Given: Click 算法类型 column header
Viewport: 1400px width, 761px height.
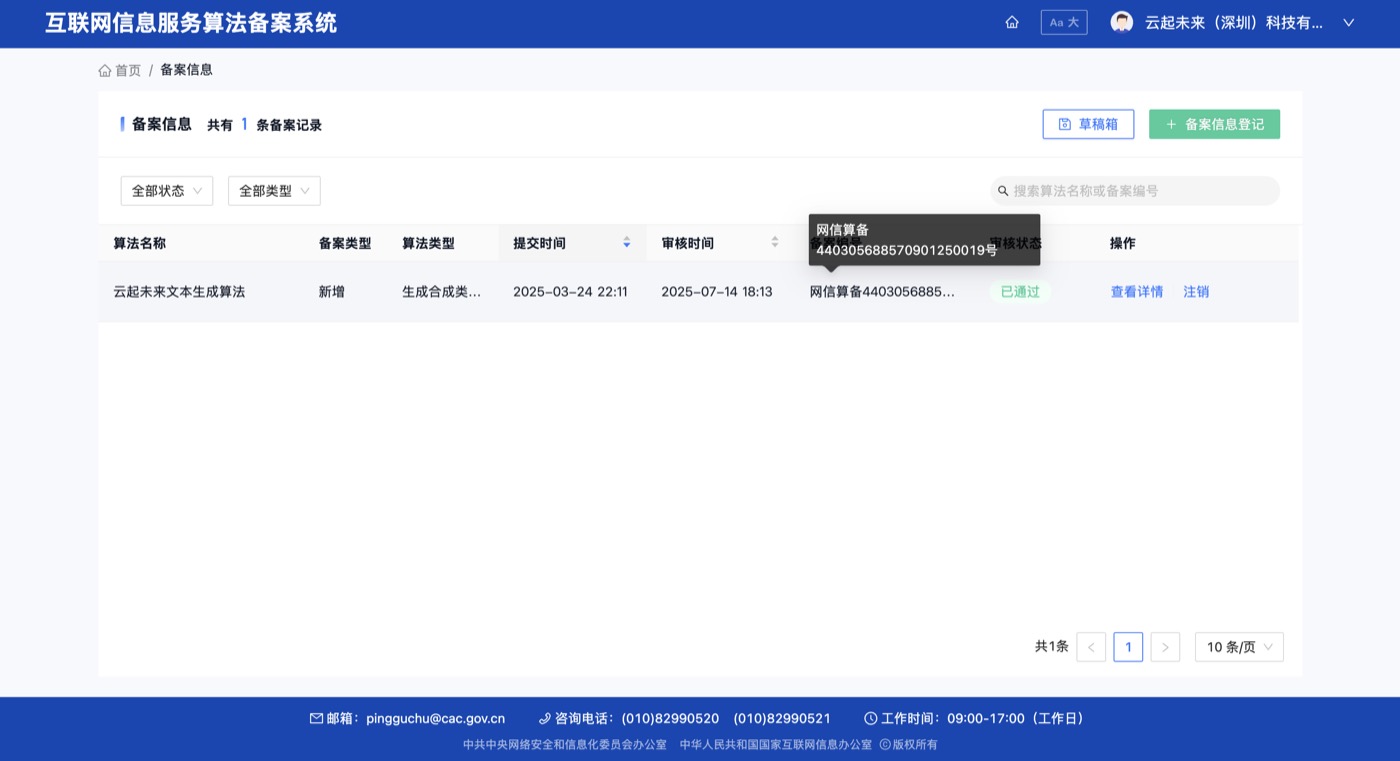Looking at the screenshot, I should pyautogui.click(x=428, y=243).
